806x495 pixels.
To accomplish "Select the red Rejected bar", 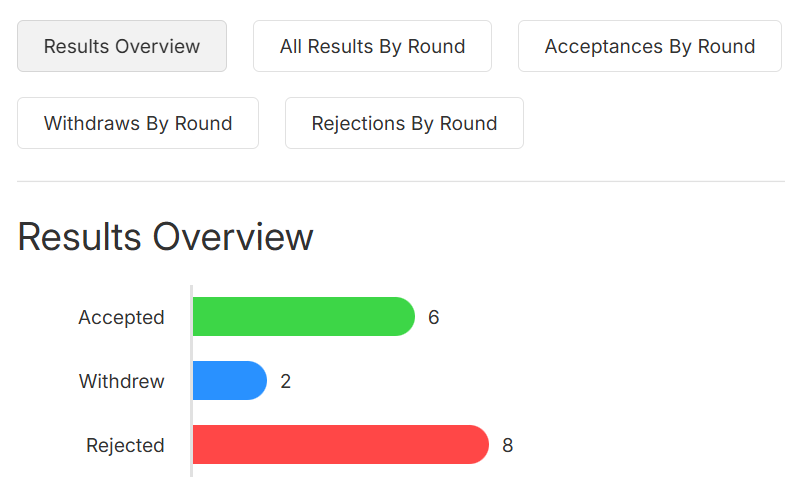I will pos(341,445).
